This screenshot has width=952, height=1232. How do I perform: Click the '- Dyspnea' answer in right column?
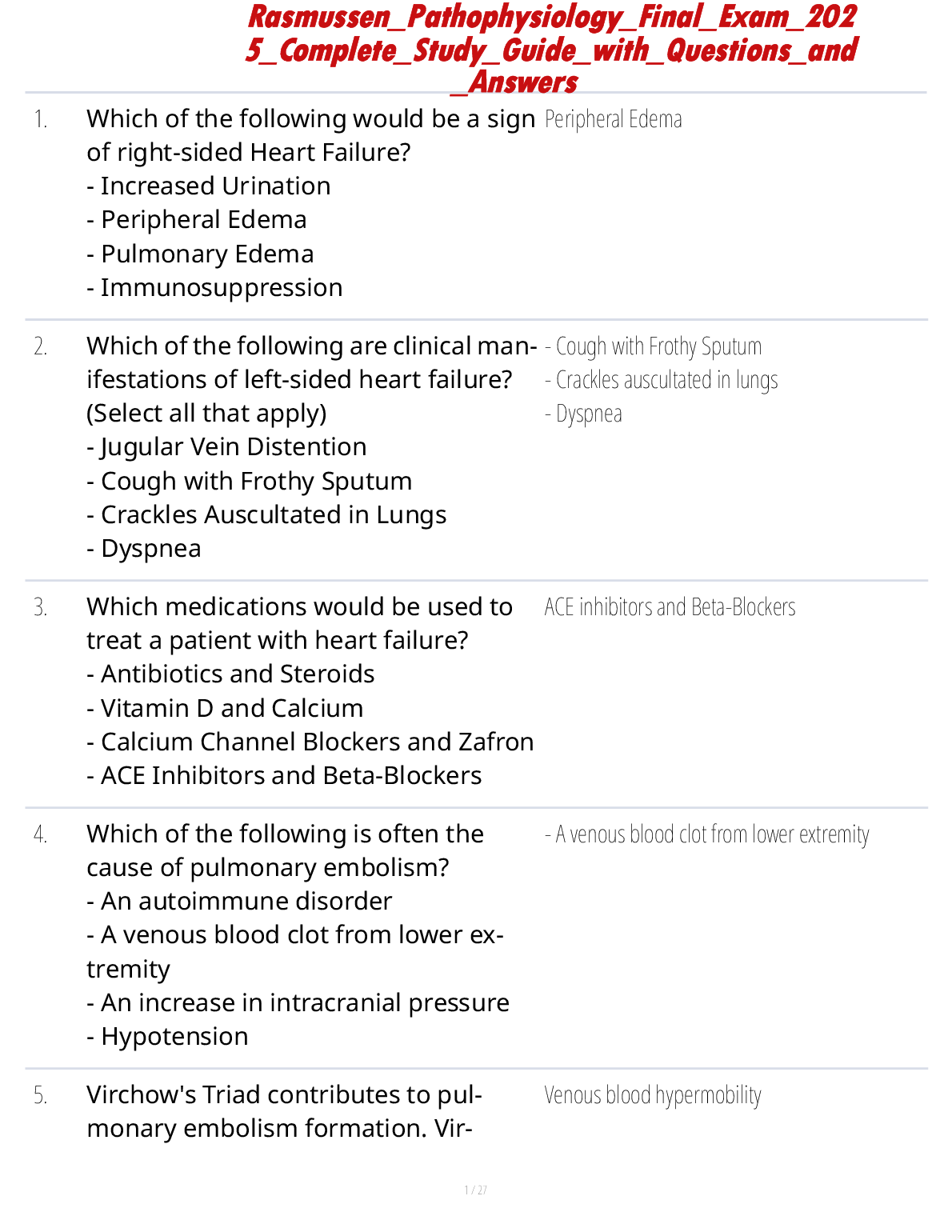pyautogui.click(x=583, y=414)
